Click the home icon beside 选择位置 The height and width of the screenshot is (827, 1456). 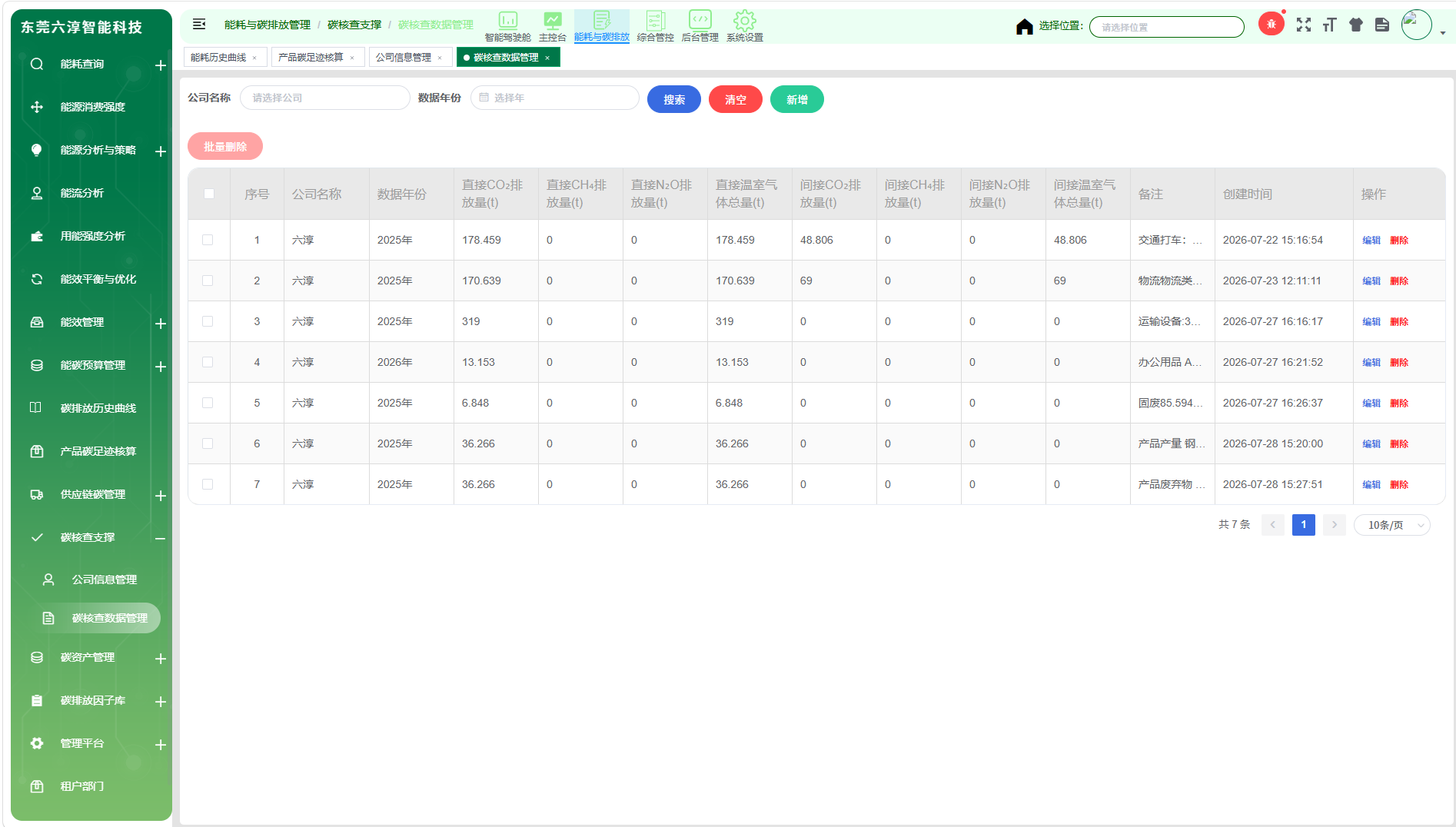pos(1024,27)
